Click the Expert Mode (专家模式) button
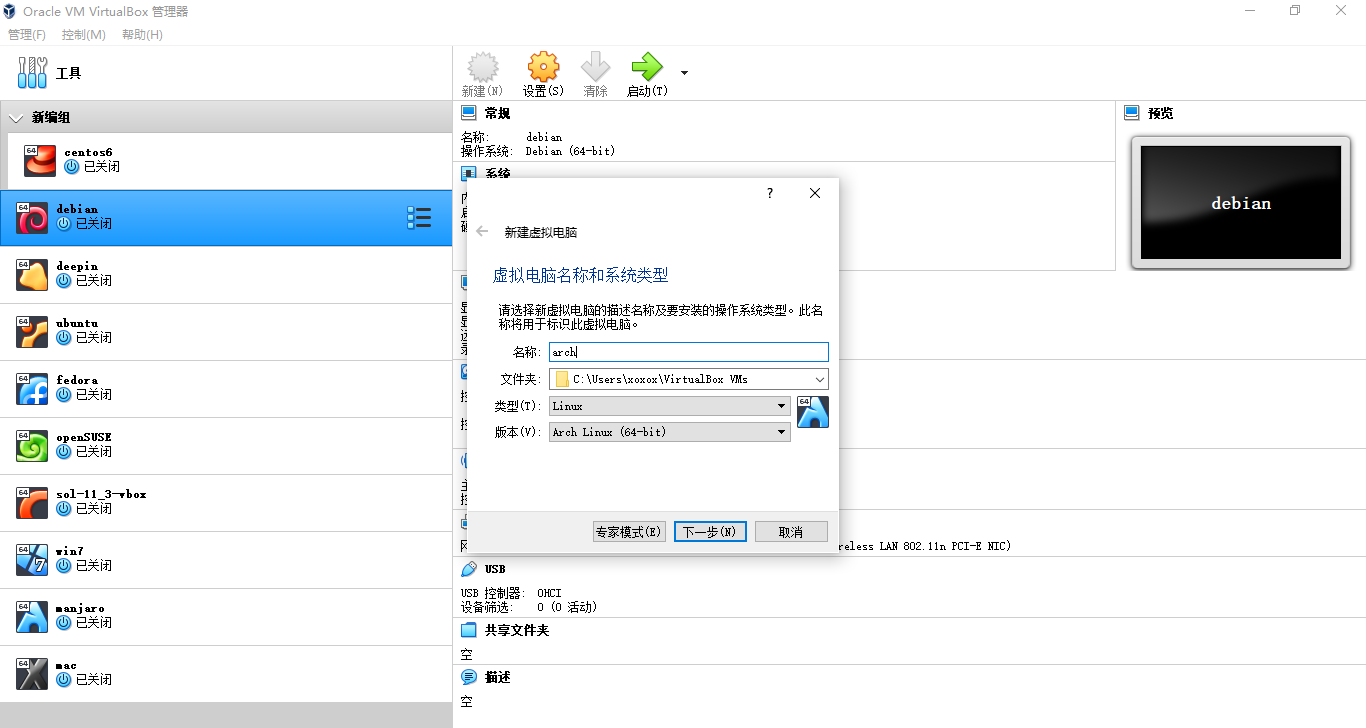 pyautogui.click(x=629, y=532)
